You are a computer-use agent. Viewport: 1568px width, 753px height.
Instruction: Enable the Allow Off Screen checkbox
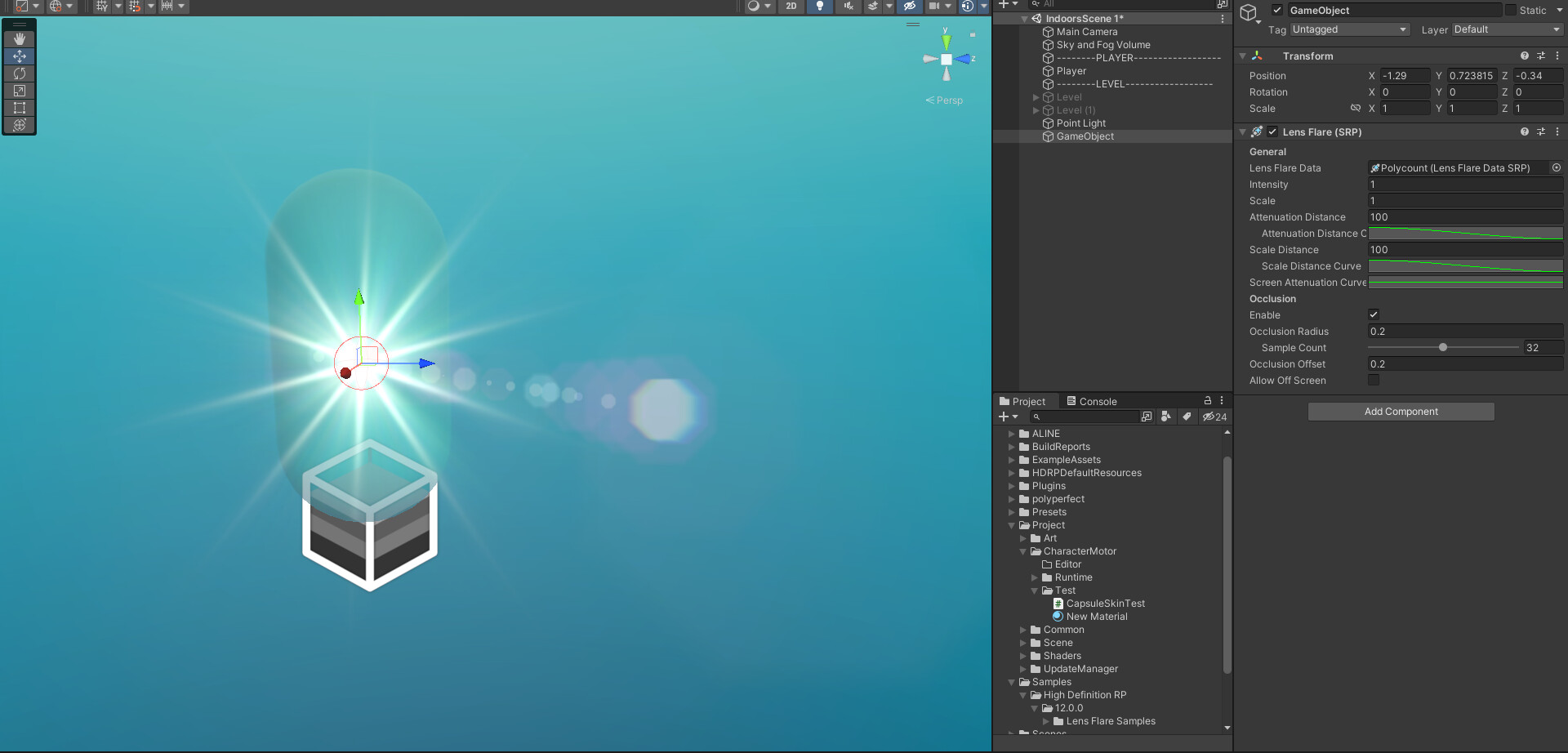[1374, 380]
